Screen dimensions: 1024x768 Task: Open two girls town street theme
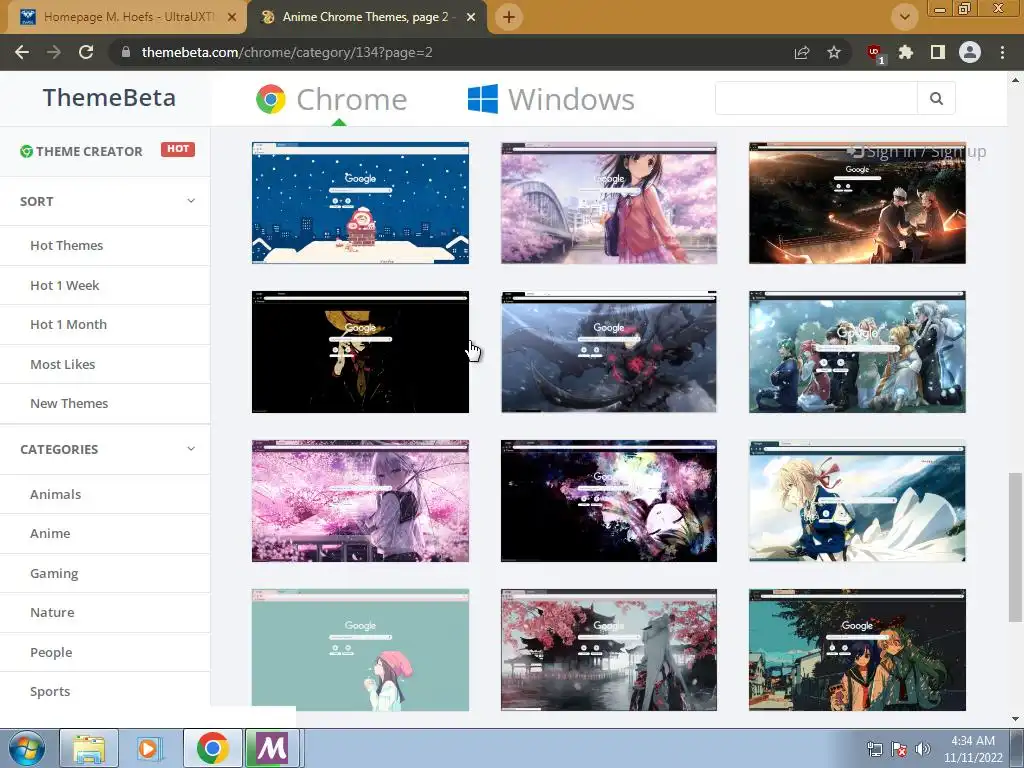857,650
